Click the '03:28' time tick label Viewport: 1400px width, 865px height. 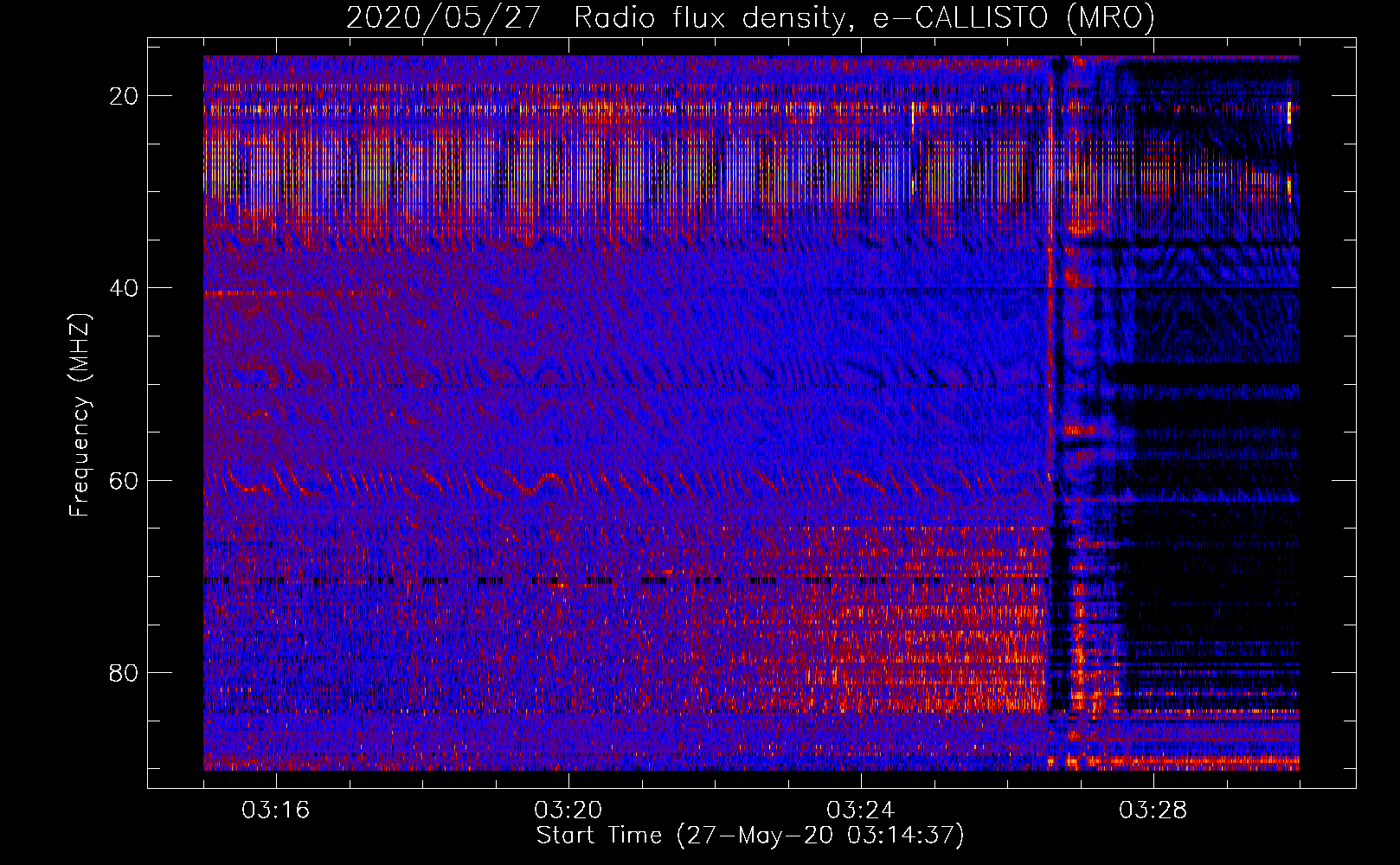coord(1153,811)
